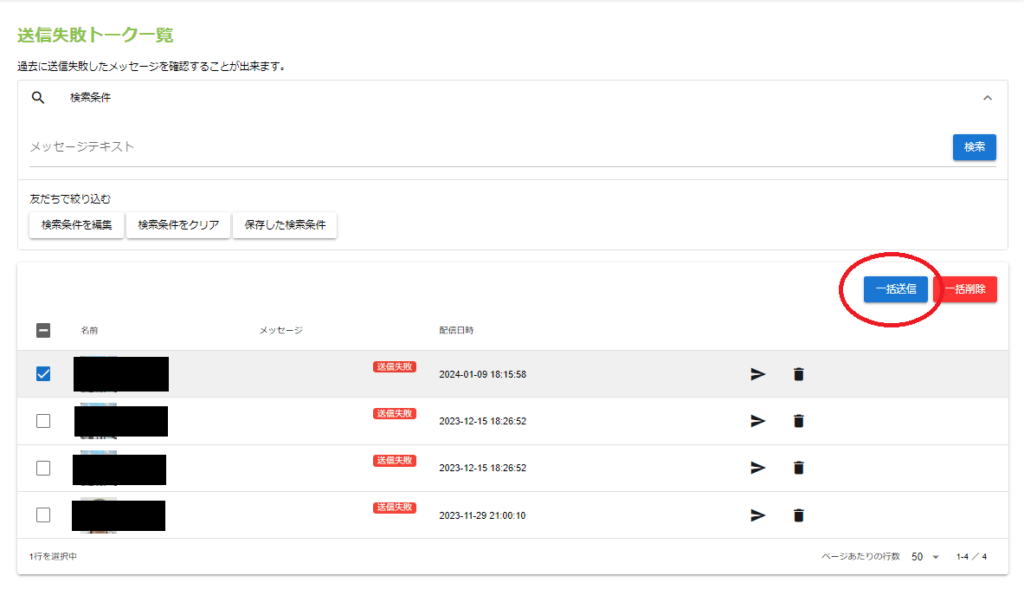Delete the 2023-11-29 21:00:10 failed message
Screen dimensions: 1024x589
coord(798,515)
